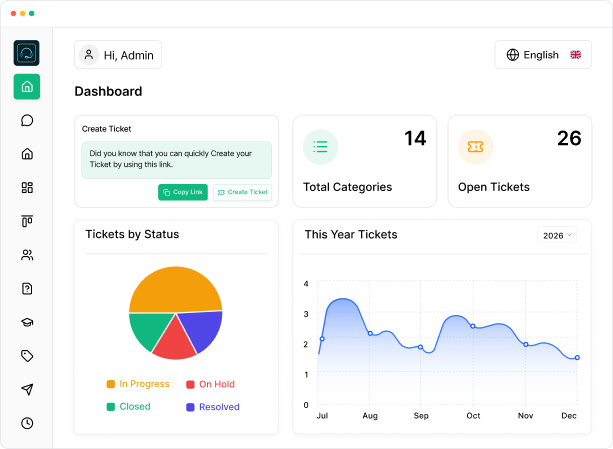Open the 2026 year dropdown
This screenshot has height=449, width=613.
point(557,235)
